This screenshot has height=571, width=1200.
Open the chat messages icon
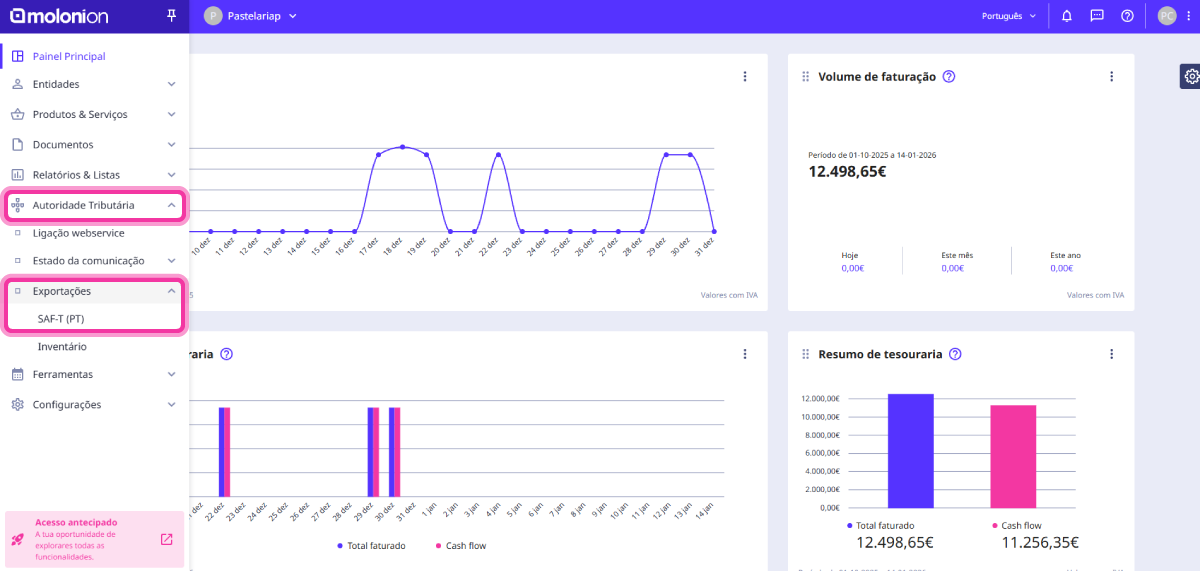point(1097,16)
